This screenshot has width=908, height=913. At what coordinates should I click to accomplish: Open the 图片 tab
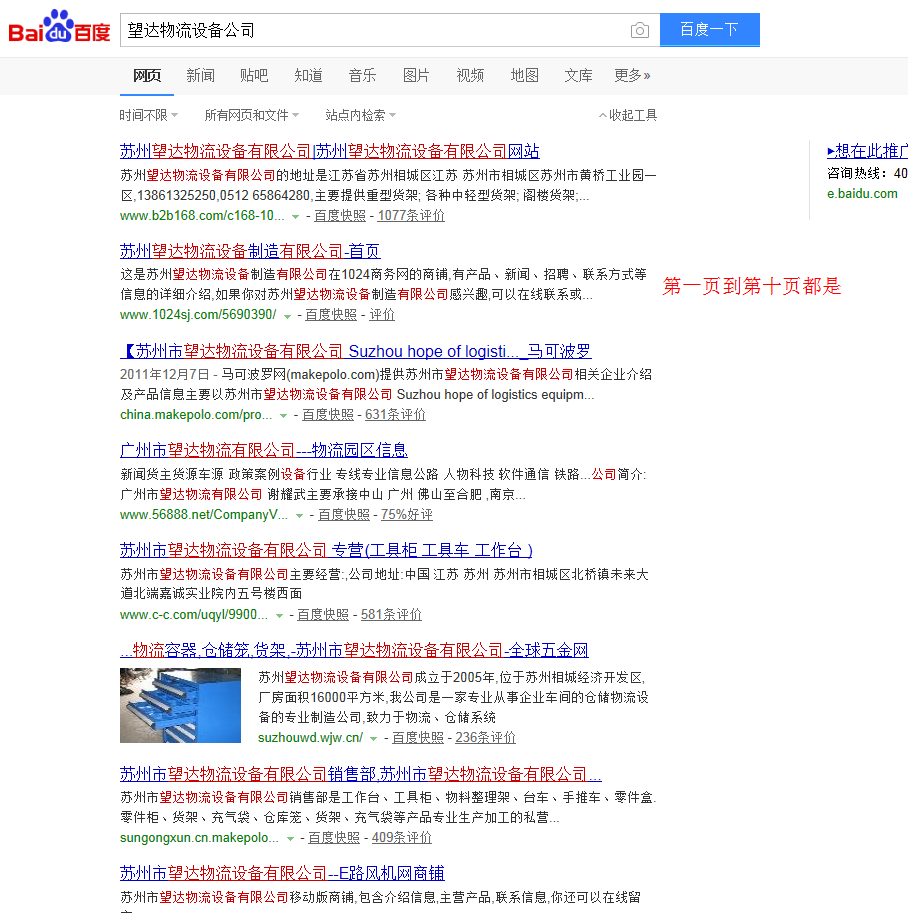click(416, 75)
